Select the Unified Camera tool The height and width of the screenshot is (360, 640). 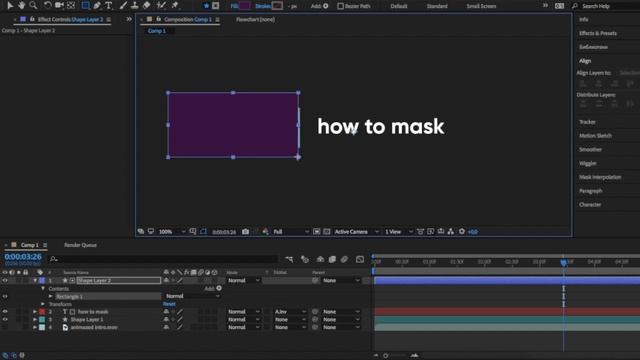(x=59, y=5)
